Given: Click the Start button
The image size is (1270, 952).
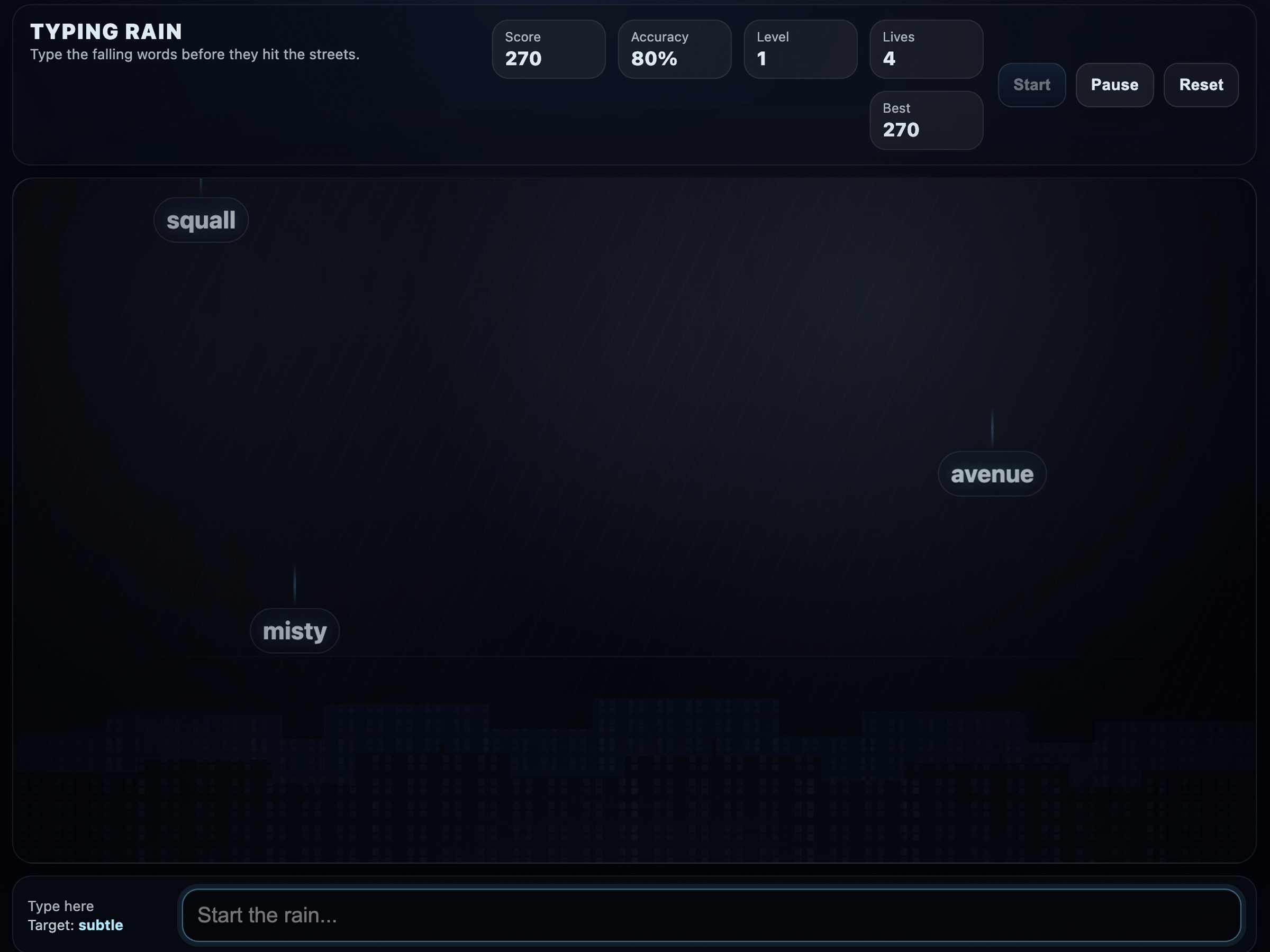Looking at the screenshot, I should point(1031,85).
